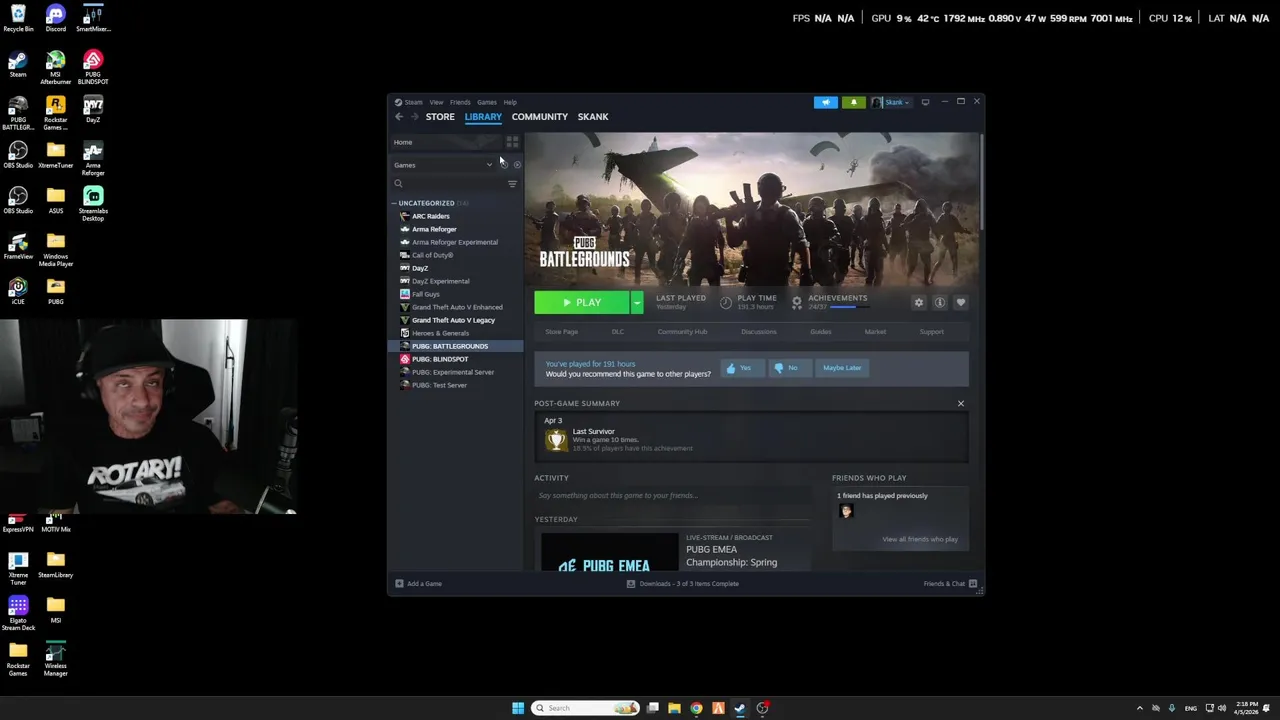
Task: Toggle ready-to-play filter icon
Action: tap(517, 165)
